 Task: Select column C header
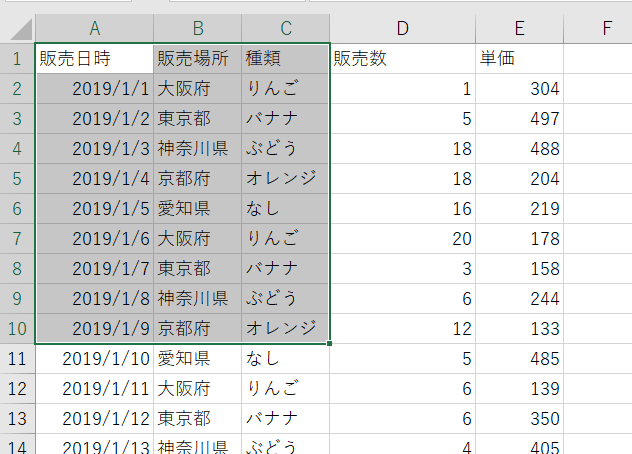(x=286, y=29)
